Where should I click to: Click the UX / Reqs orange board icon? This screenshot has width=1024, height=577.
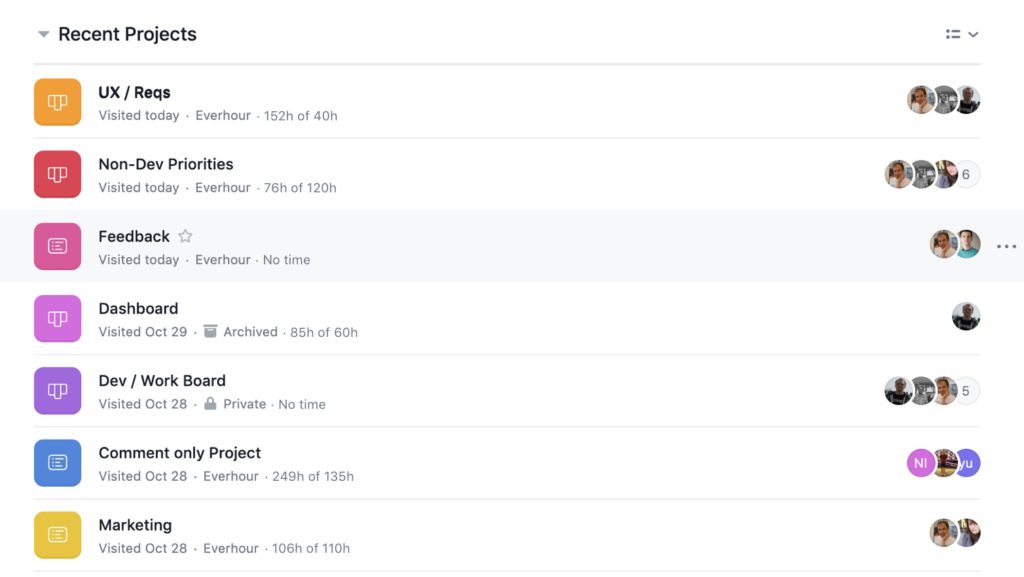click(57, 102)
